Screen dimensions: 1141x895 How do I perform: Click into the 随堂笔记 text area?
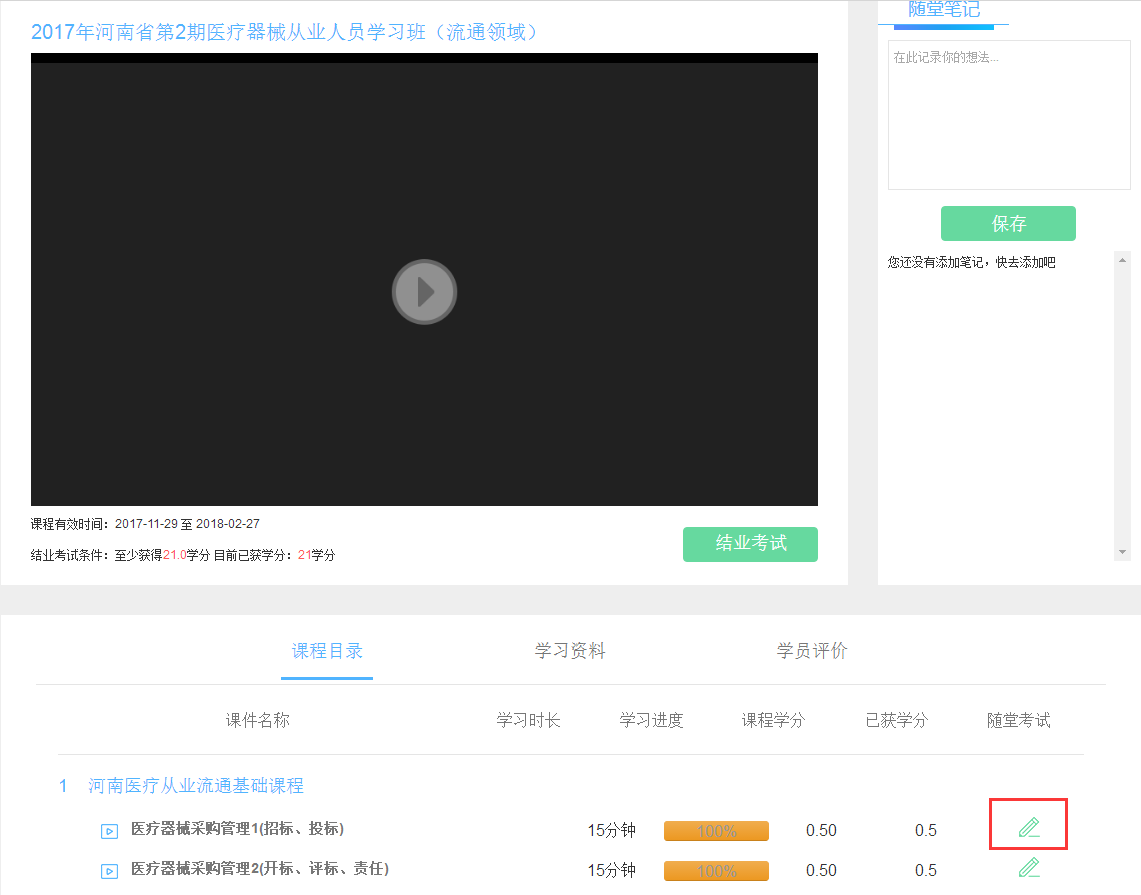pos(1008,115)
